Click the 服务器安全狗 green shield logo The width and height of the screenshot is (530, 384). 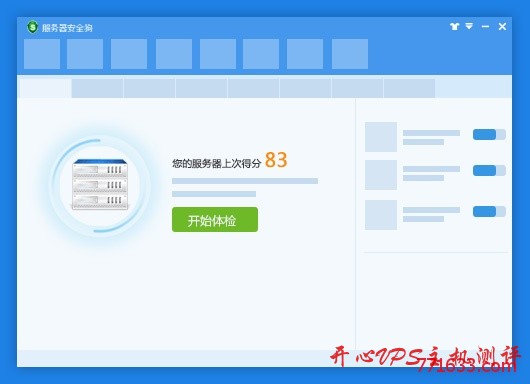[x=32, y=27]
